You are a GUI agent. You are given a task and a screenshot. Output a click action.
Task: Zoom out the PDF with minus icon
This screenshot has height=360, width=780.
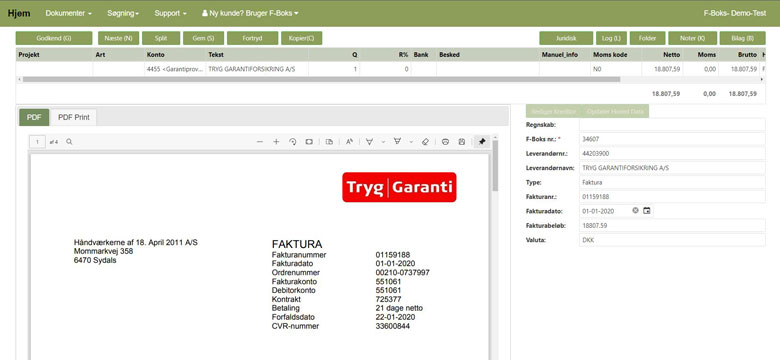260,142
